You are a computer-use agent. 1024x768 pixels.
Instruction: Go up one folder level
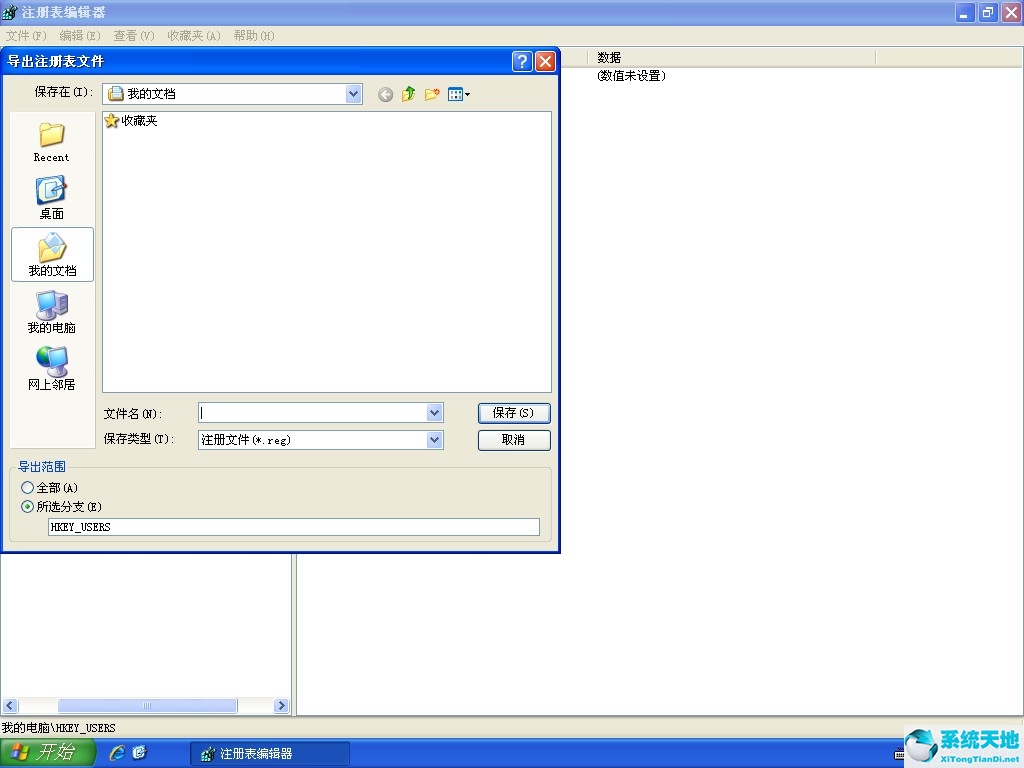point(408,94)
